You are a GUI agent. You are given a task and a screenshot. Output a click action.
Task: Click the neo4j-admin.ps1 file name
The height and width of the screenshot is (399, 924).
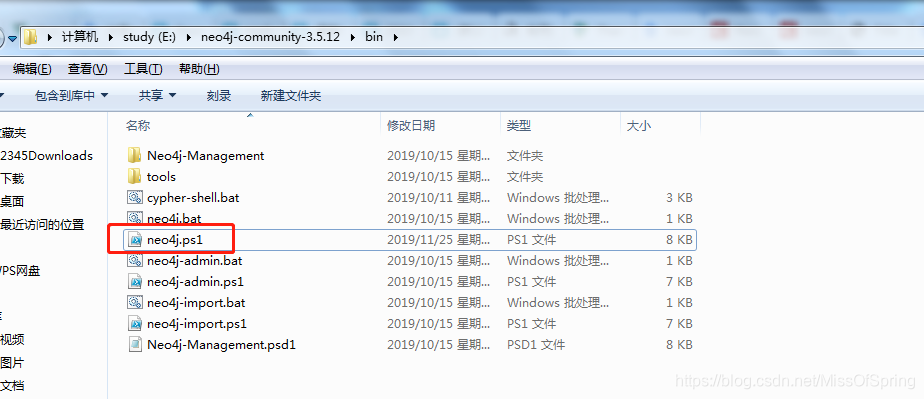[x=195, y=281]
